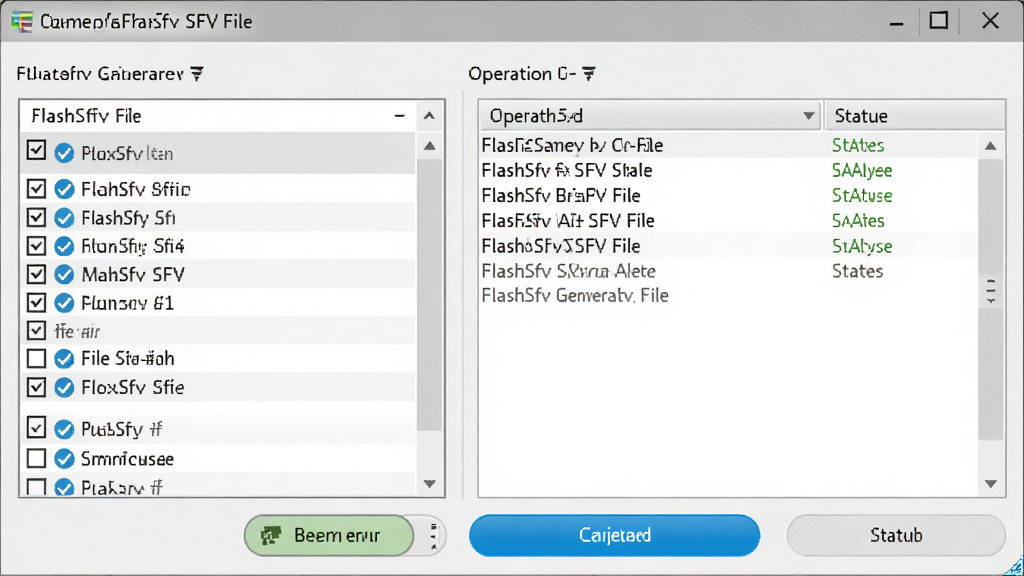The image size is (1024, 576).
Task: Click the blue check icon beside PuibSfy
Action: click(x=64, y=429)
